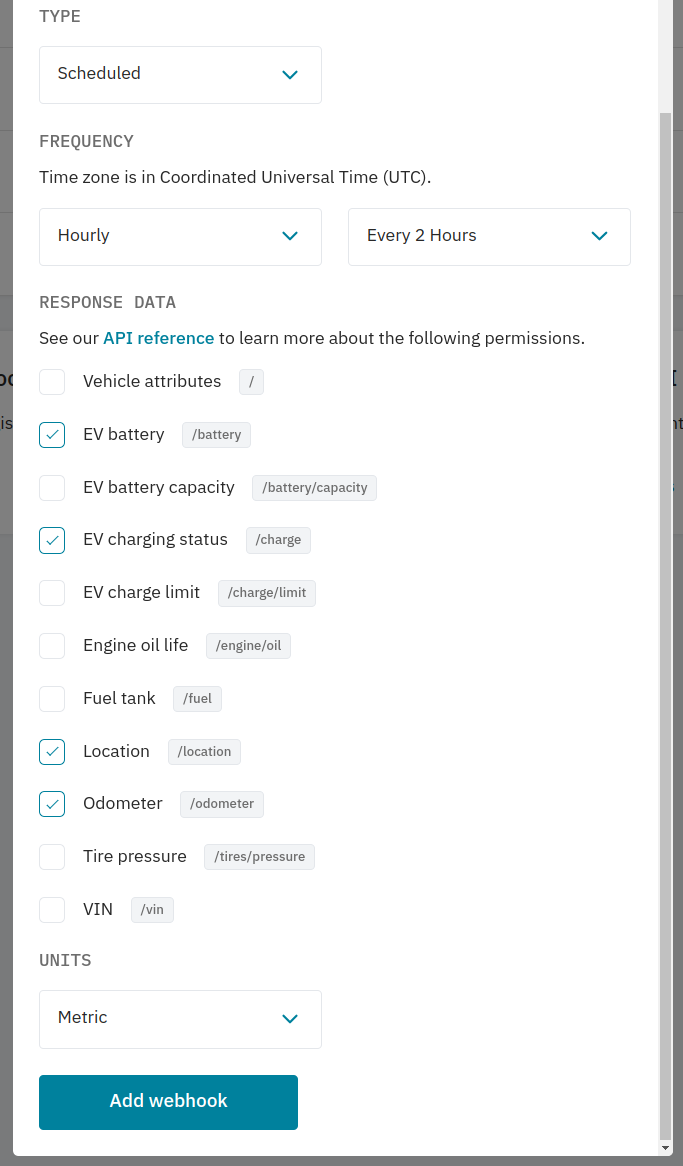The image size is (683, 1166).
Task: Click the /odometer endpoint tag
Action: (x=222, y=804)
